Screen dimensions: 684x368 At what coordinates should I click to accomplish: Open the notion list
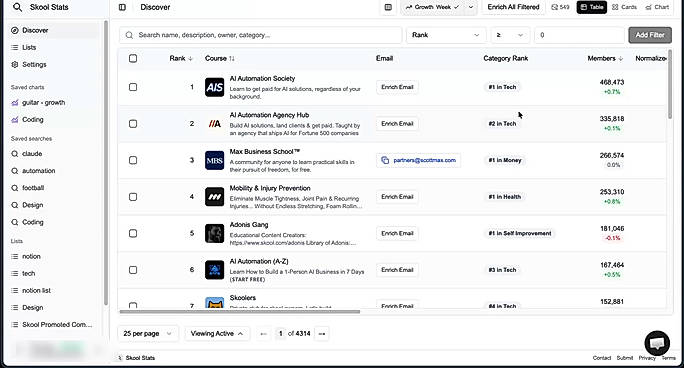(31, 256)
